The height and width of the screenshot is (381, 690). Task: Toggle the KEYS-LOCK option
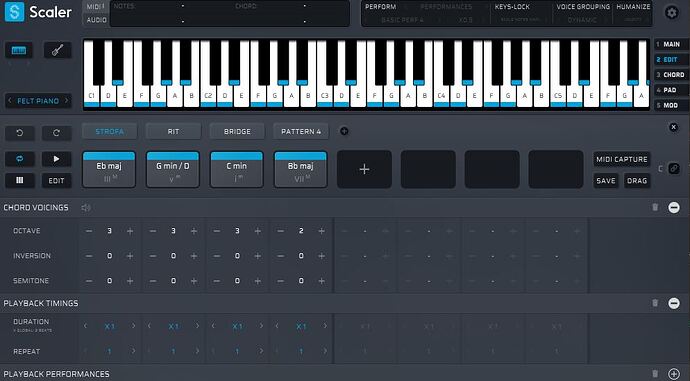click(512, 7)
